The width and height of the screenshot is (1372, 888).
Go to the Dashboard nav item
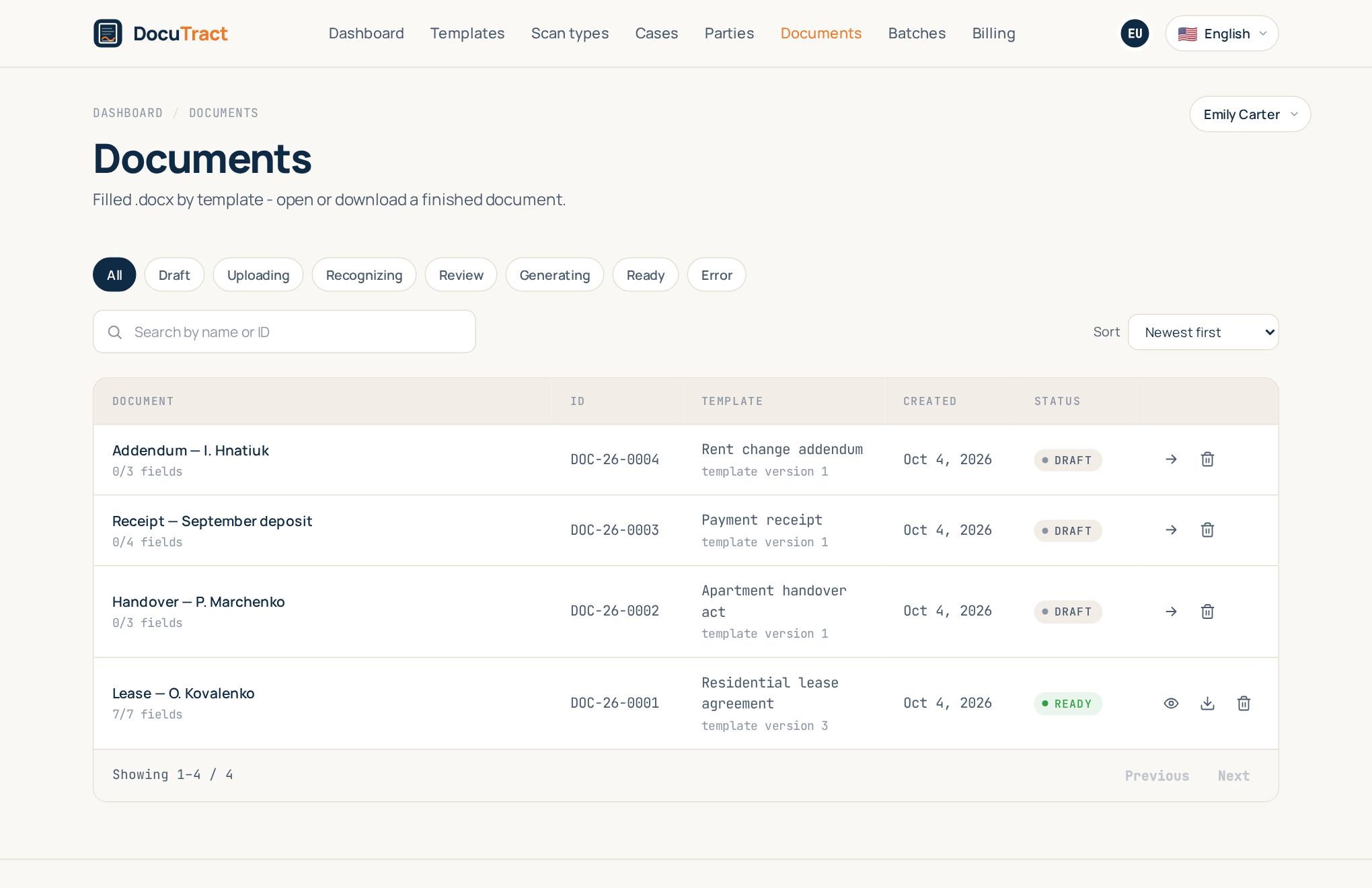tap(366, 34)
